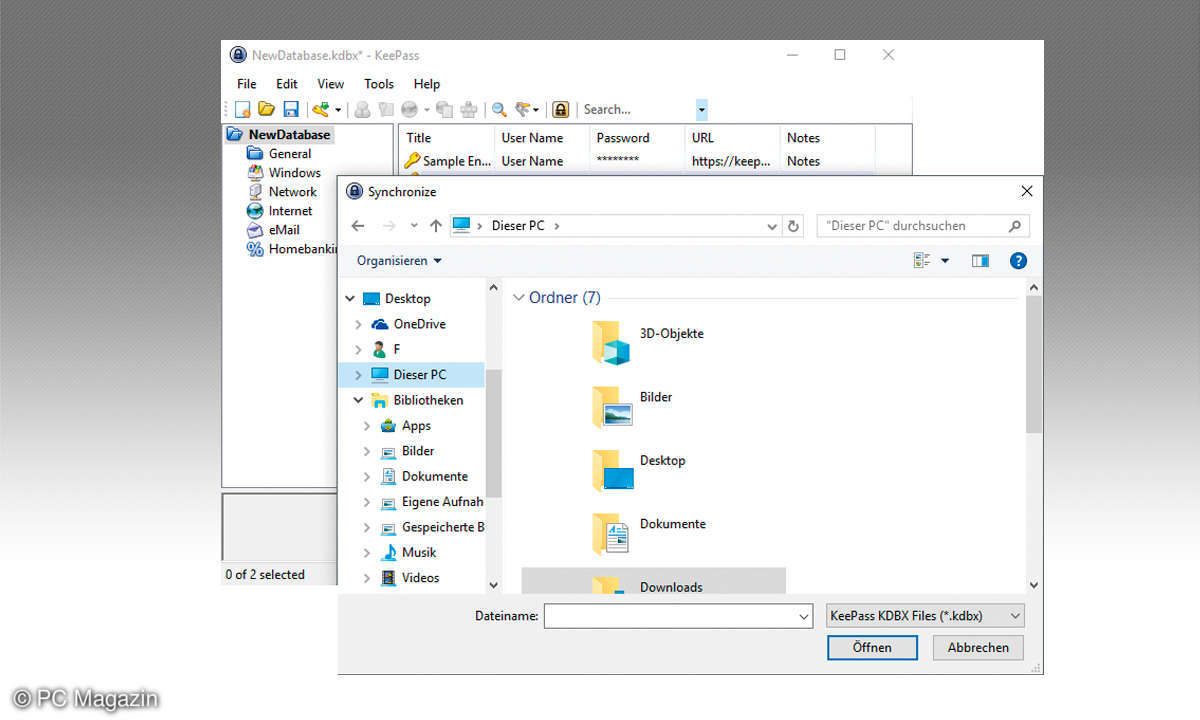Image resolution: width=1200 pixels, height=720 pixels.
Task: Click the Öffnen button
Action: tap(872, 648)
